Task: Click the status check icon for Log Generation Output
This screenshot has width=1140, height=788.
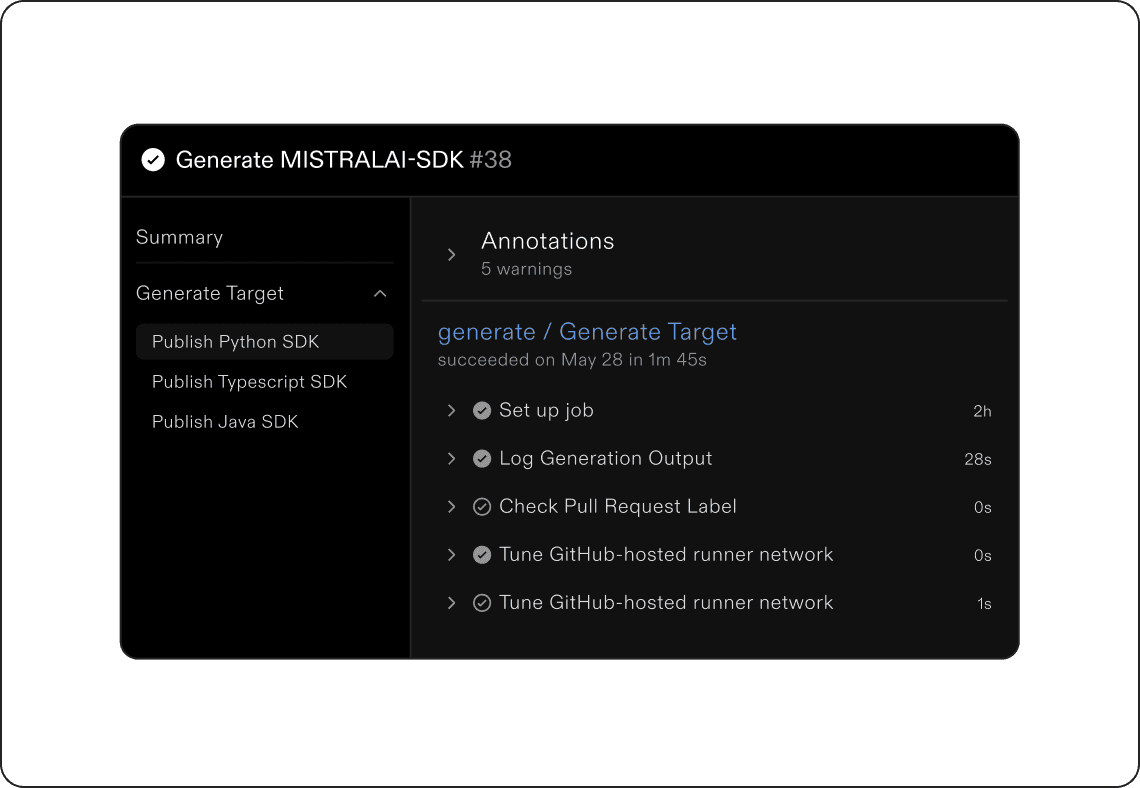Action: [482, 459]
